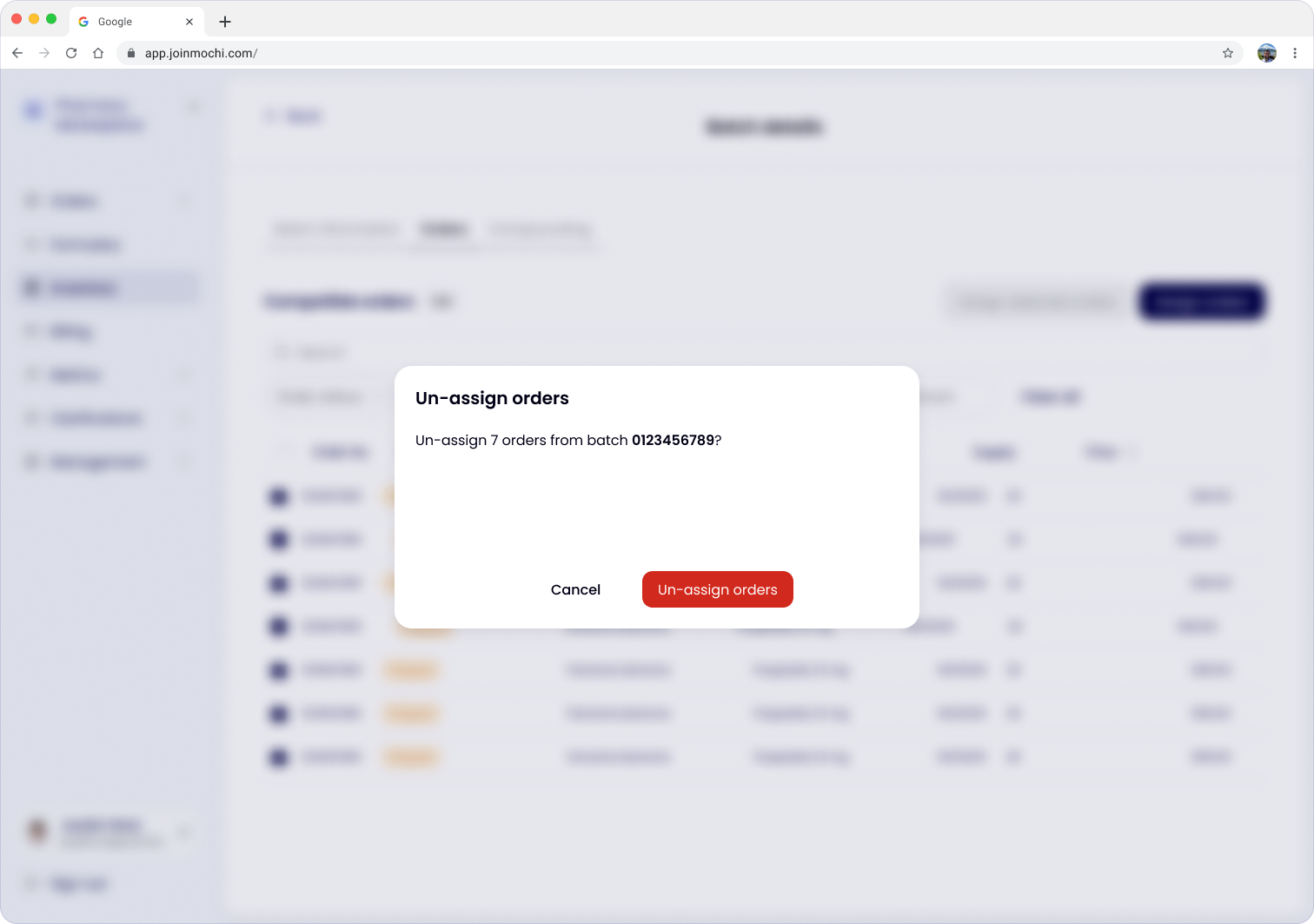Reload the page with refresh icon
This screenshot has height=924, width=1314.
pos(71,53)
